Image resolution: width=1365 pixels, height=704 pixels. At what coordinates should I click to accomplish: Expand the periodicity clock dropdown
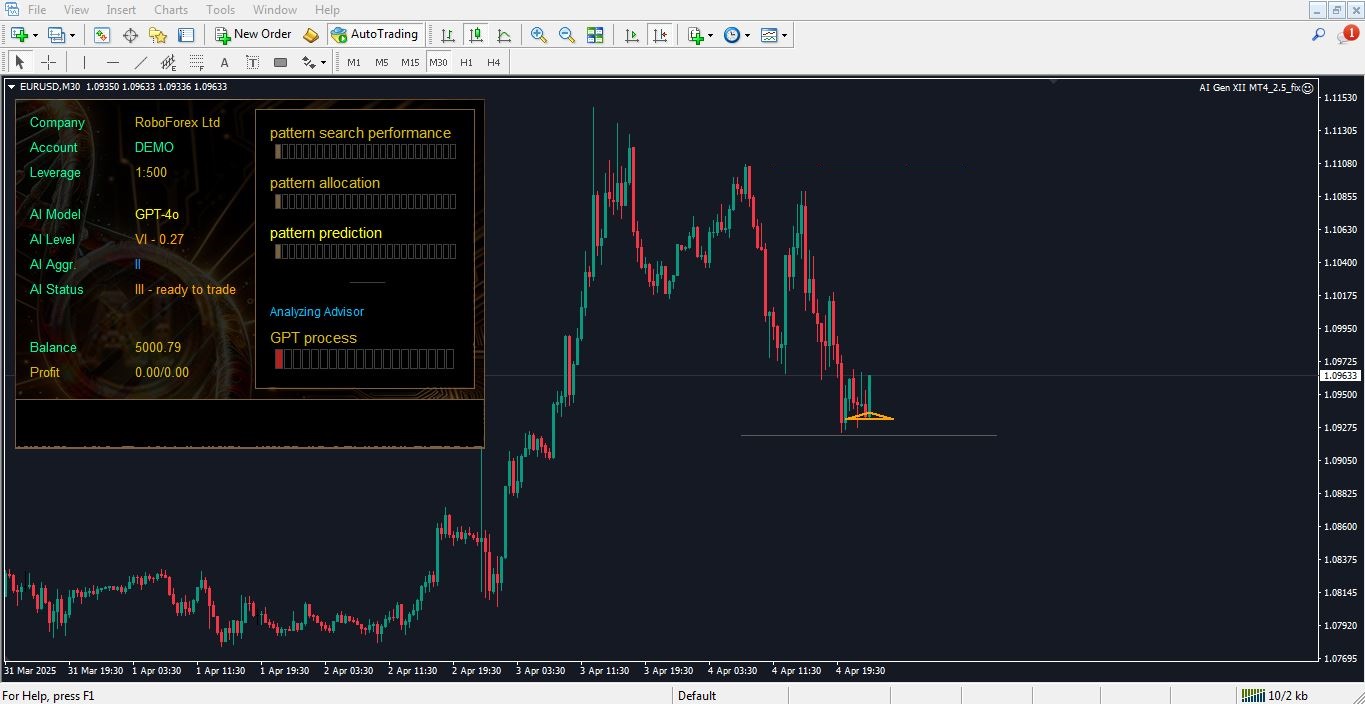748,35
